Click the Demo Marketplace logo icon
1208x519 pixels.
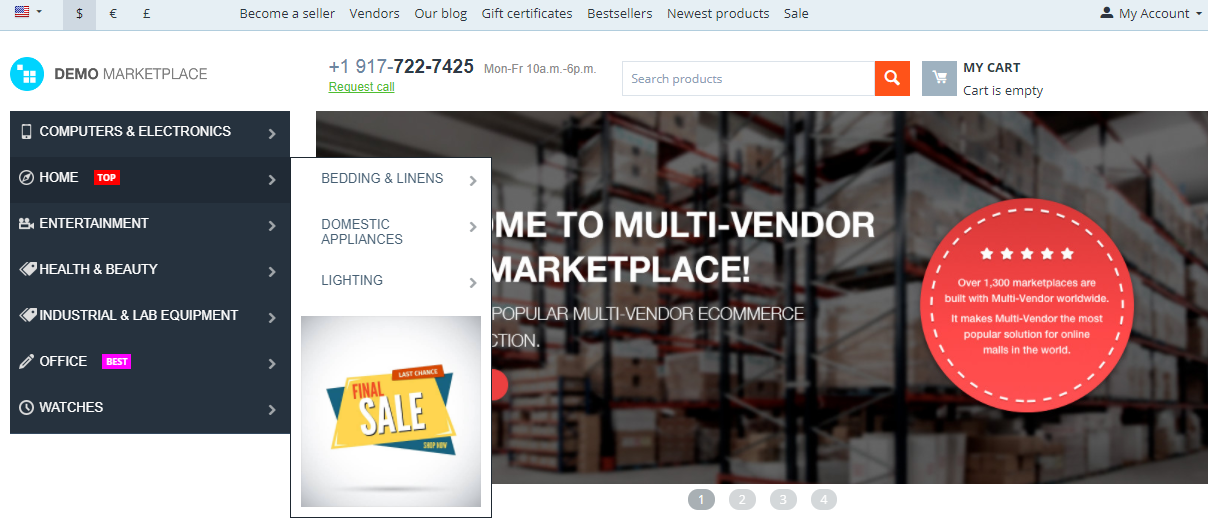coord(27,74)
